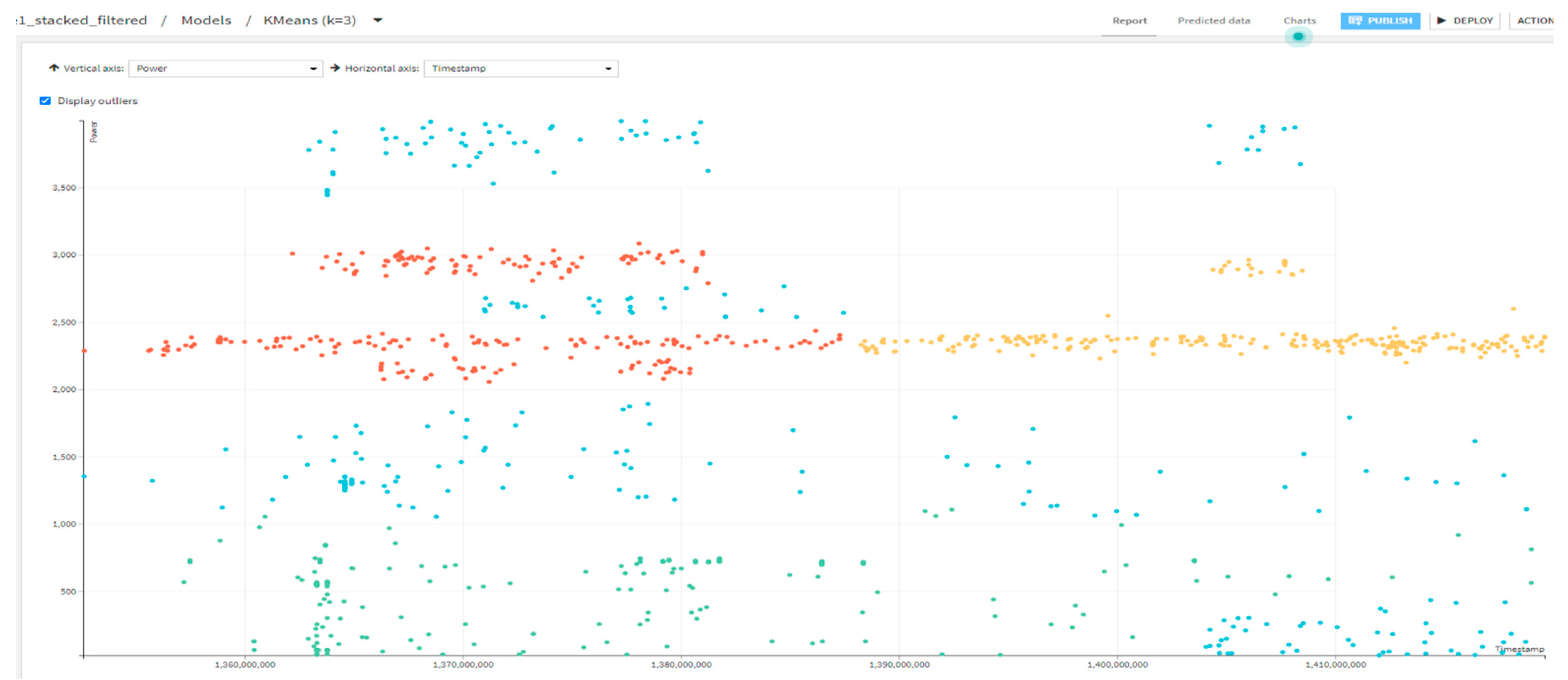Switch to the Report tab
Screen dimensions: 1568x680
(x=1129, y=21)
